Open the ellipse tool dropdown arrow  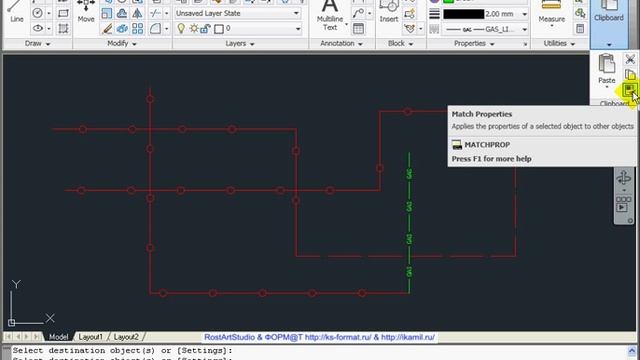[x=49, y=29]
